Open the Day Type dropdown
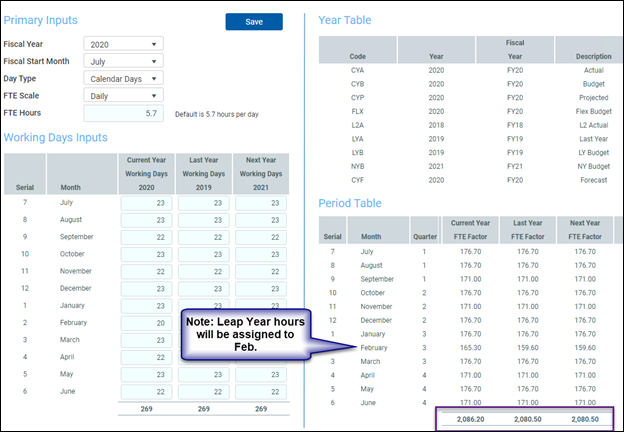The height and width of the screenshot is (432, 624). tap(124, 78)
